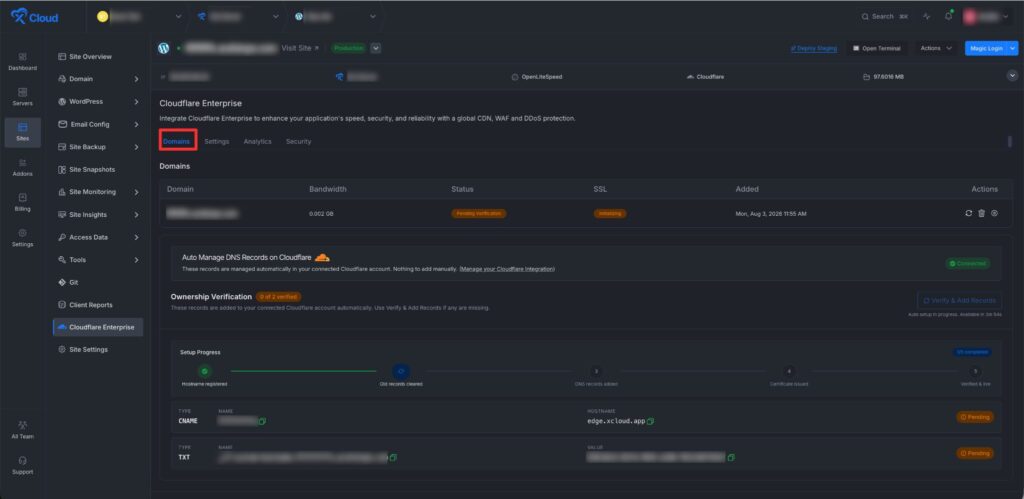Click the Open Terminal button

tap(876, 48)
